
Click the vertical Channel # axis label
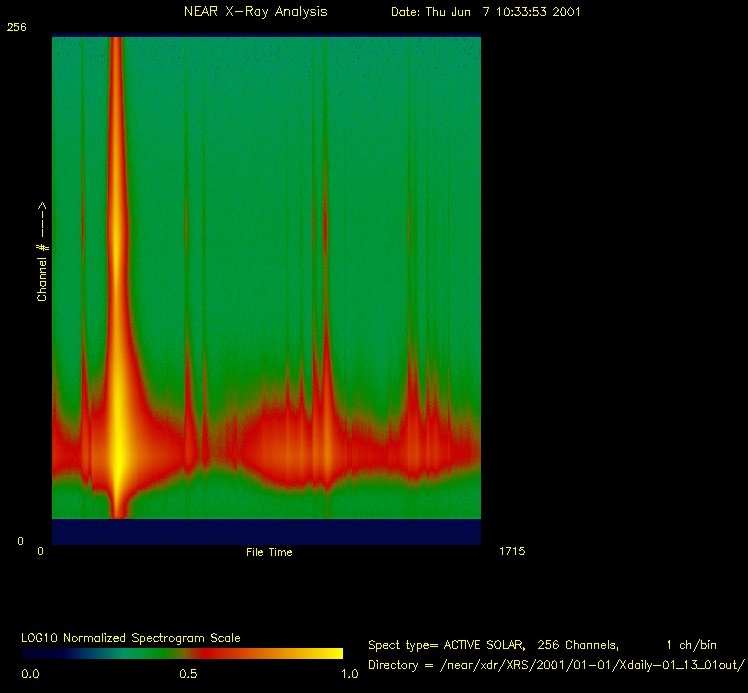coord(42,251)
